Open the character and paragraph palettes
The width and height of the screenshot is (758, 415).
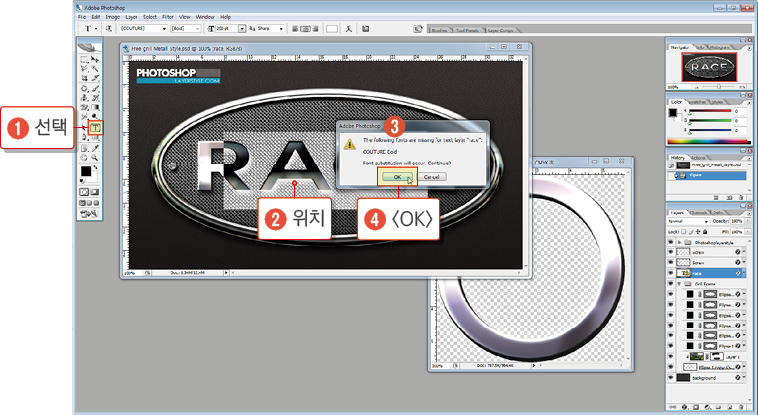tap(366, 29)
